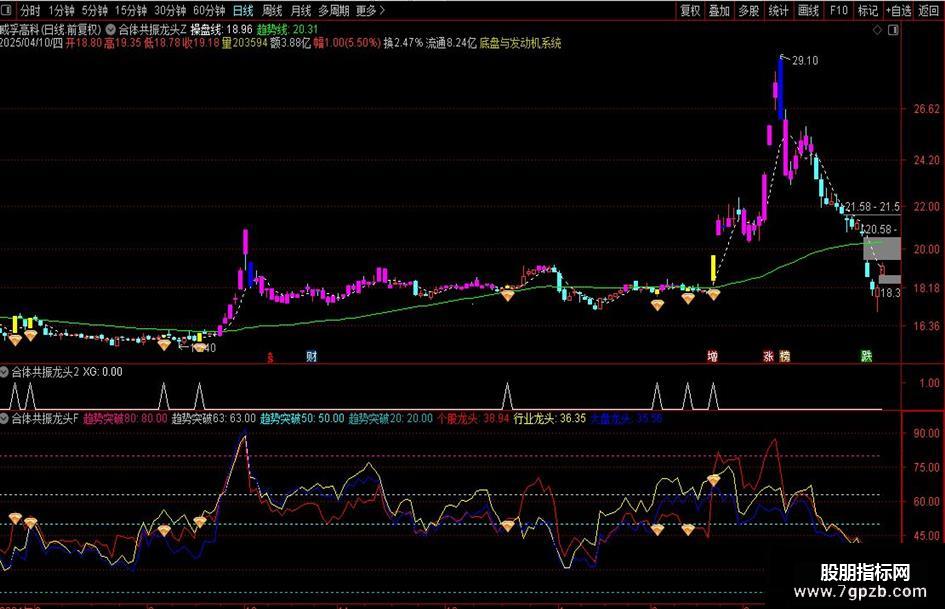
Task: Click the 底盘与发动机系统 sector link
Action: pyautogui.click(x=520, y=43)
